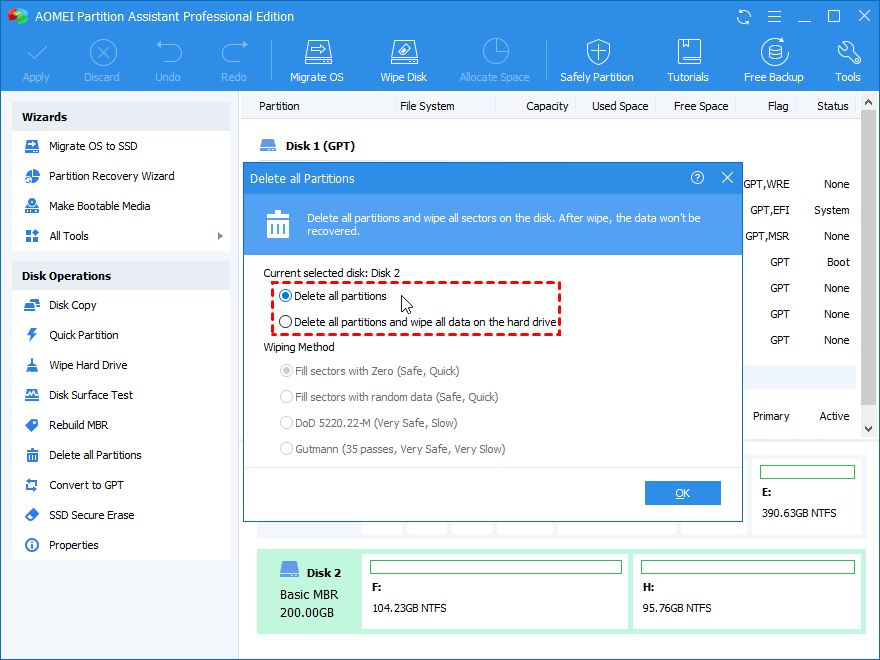Sort by the Capacity column header

[x=547, y=106]
